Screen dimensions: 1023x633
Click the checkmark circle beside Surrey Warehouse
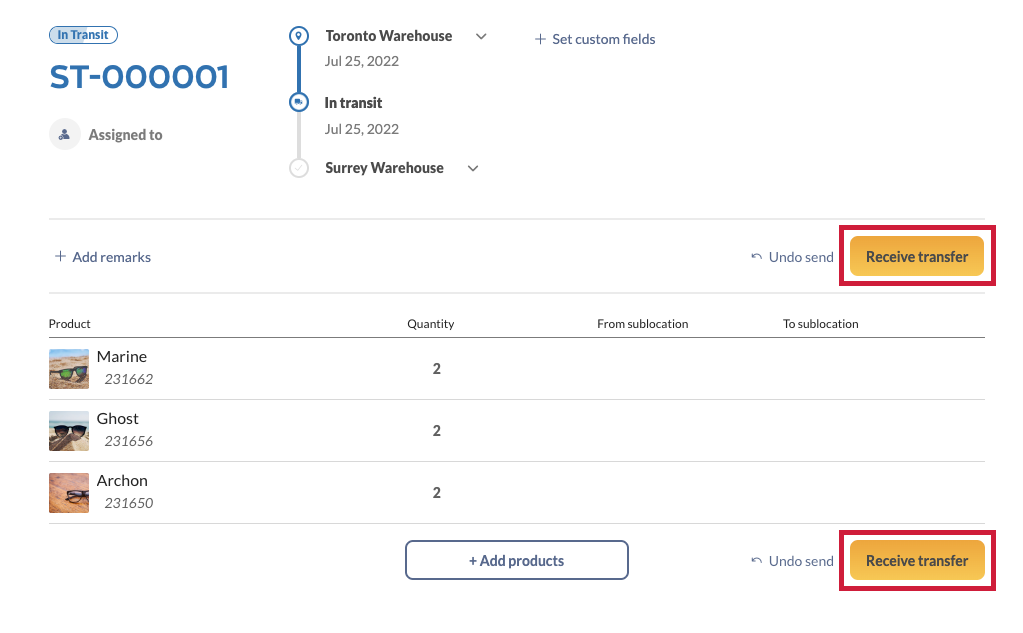tap(298, 168)
